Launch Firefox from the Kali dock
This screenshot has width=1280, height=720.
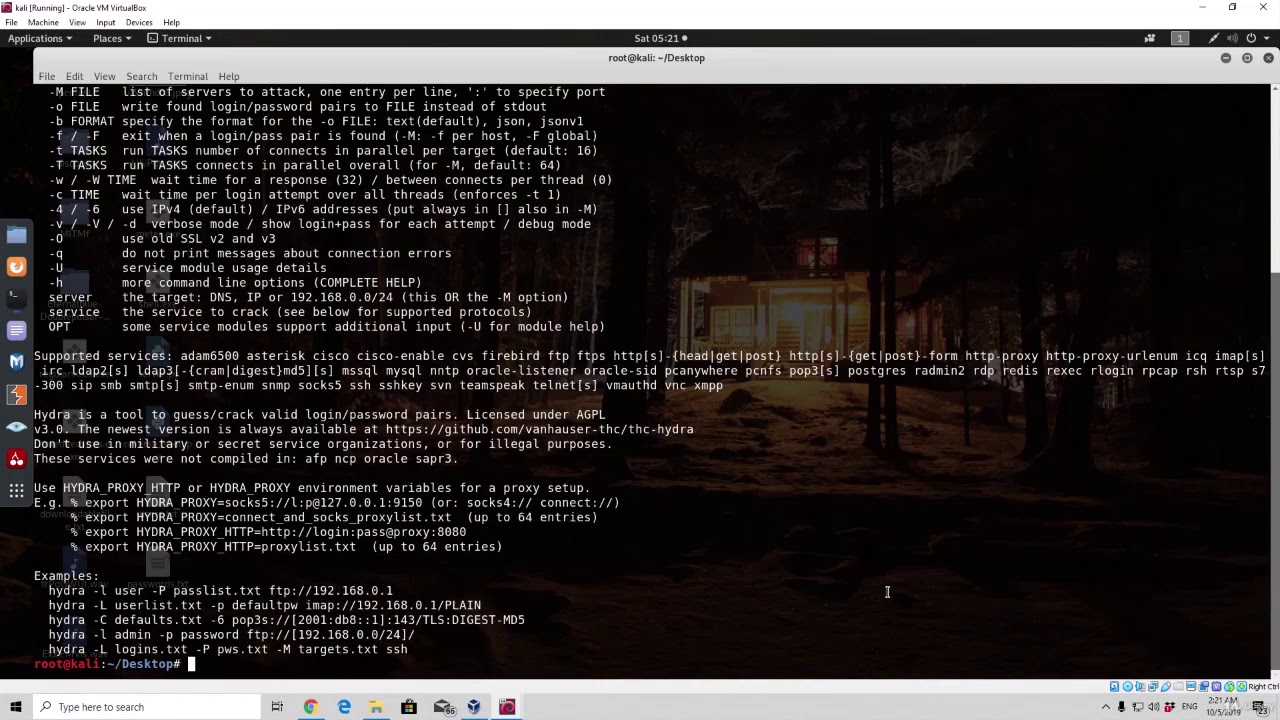pyautogui.click(x=16, y=267)
